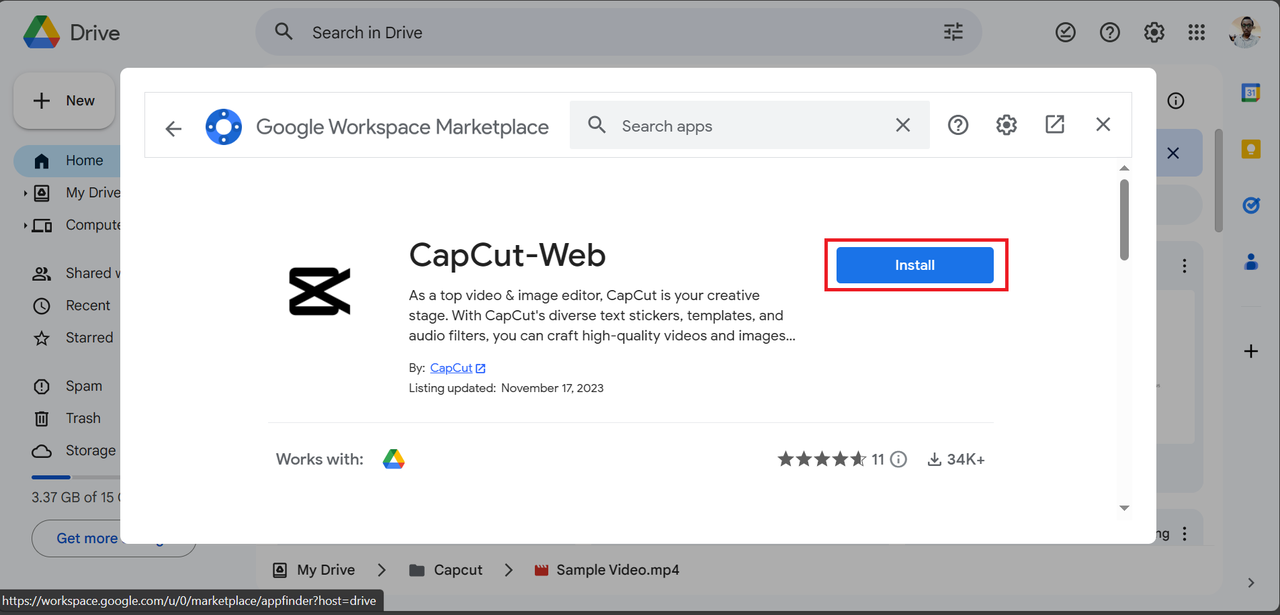The width and height of the screenshot is (1280, 615).
Task: Open Recent files
Action: [72, 305]
